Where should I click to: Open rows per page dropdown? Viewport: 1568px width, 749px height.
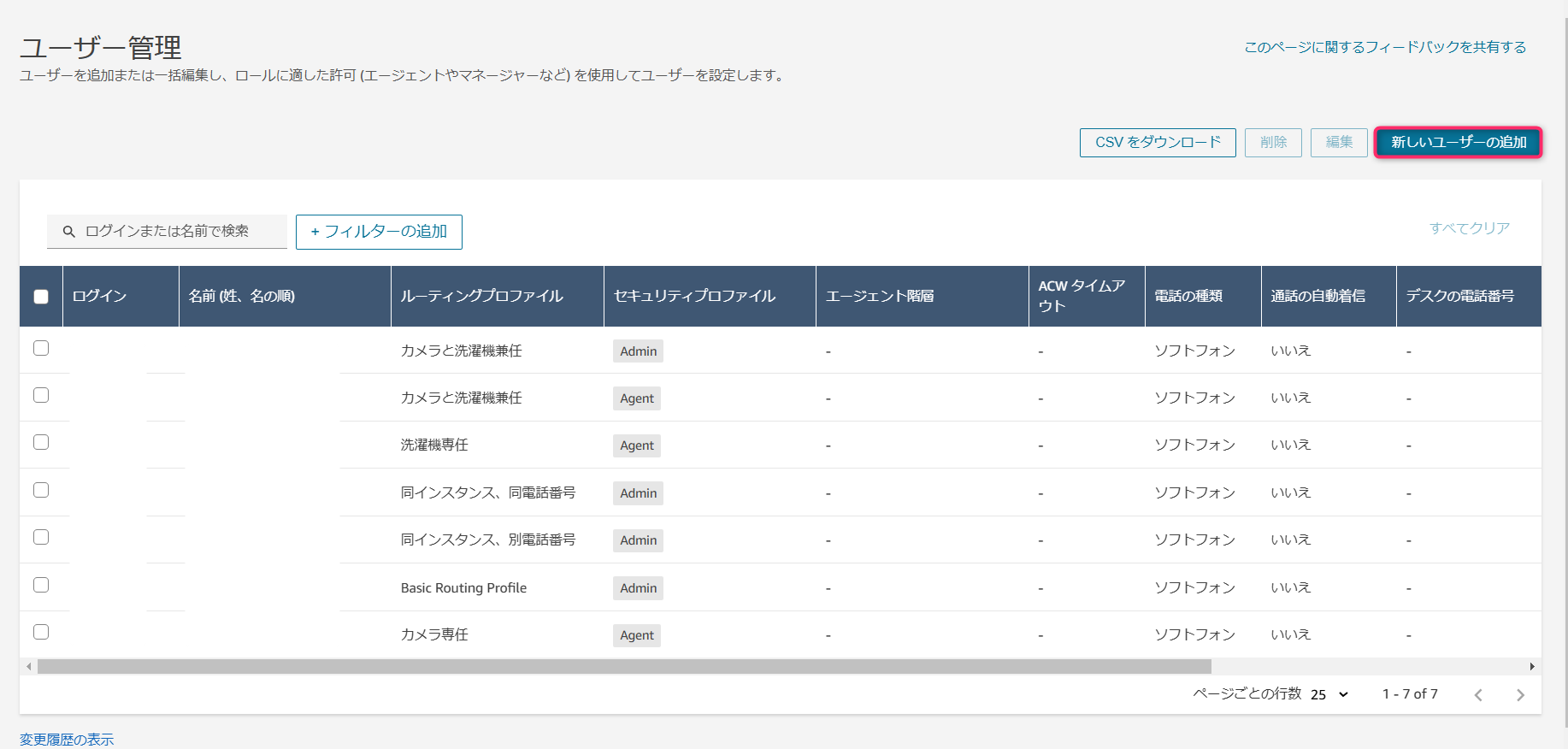coord(1329,694)
